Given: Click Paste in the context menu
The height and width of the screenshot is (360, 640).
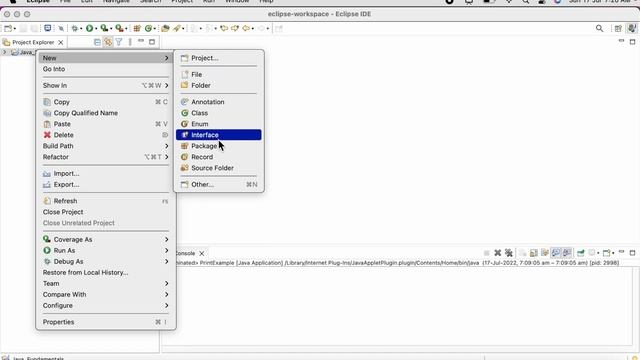Looking at the screenshot, I should (105, 124).
